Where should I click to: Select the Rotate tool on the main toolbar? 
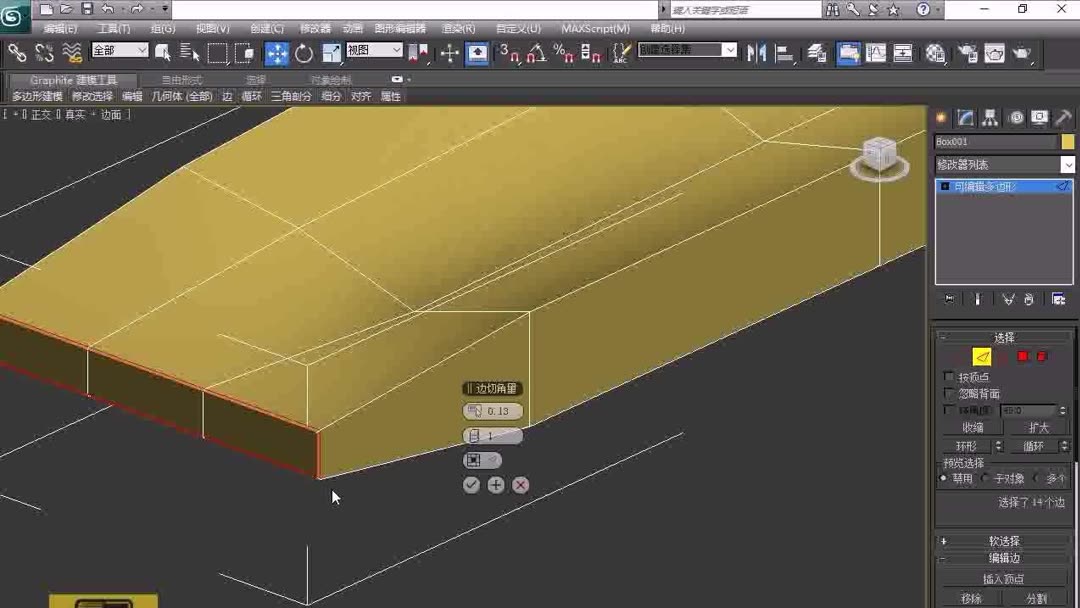[x=303, y=52]
